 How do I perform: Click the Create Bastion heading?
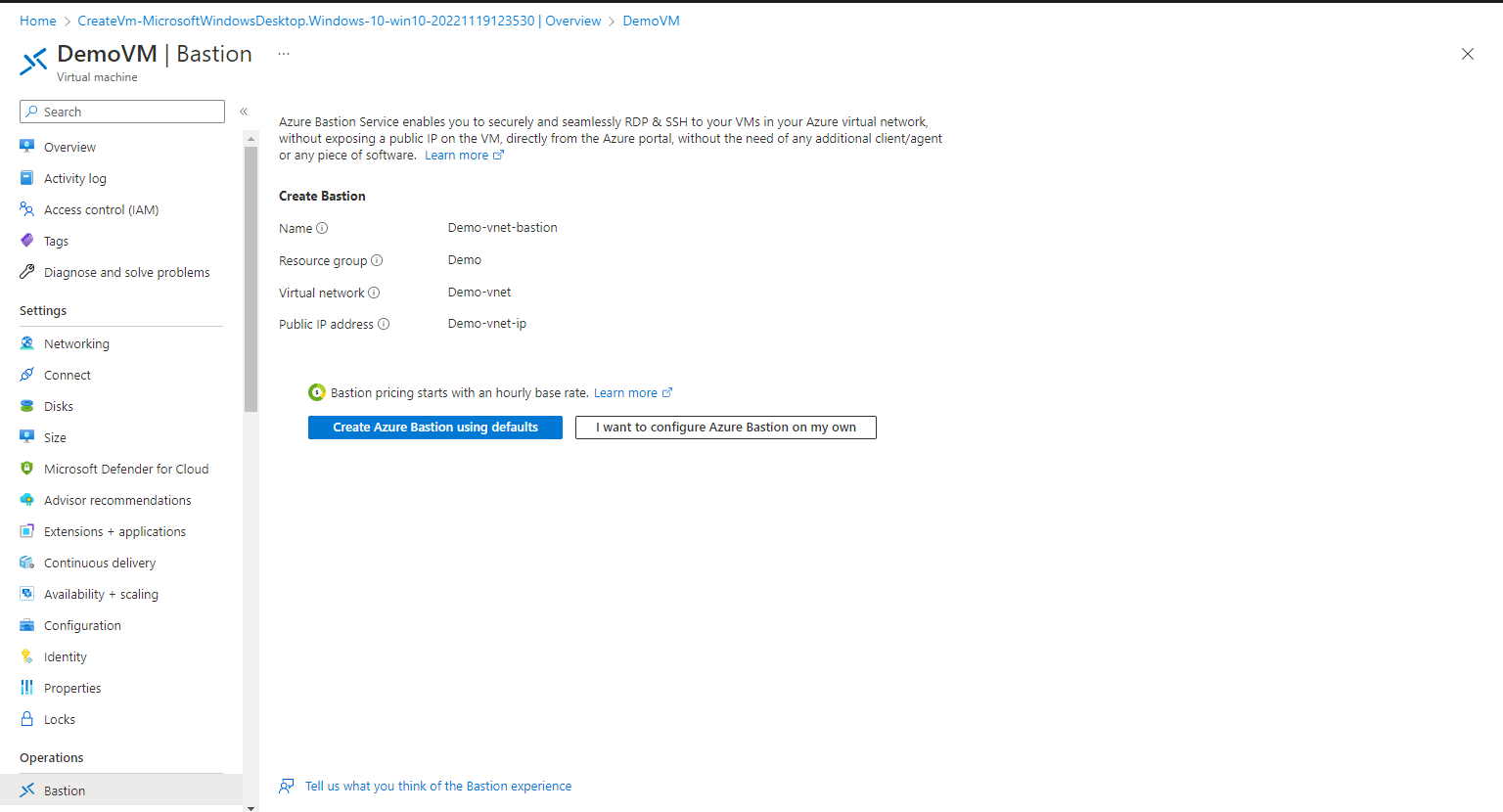click(322, 196)
